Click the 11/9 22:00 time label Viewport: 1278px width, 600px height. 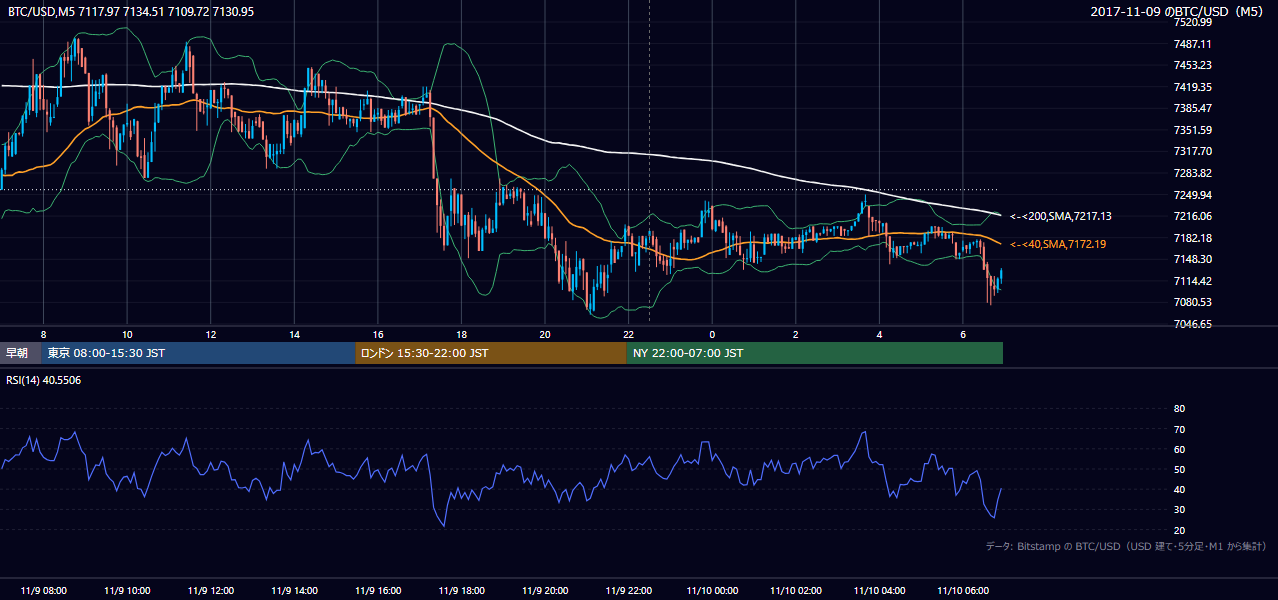point(629,590)
